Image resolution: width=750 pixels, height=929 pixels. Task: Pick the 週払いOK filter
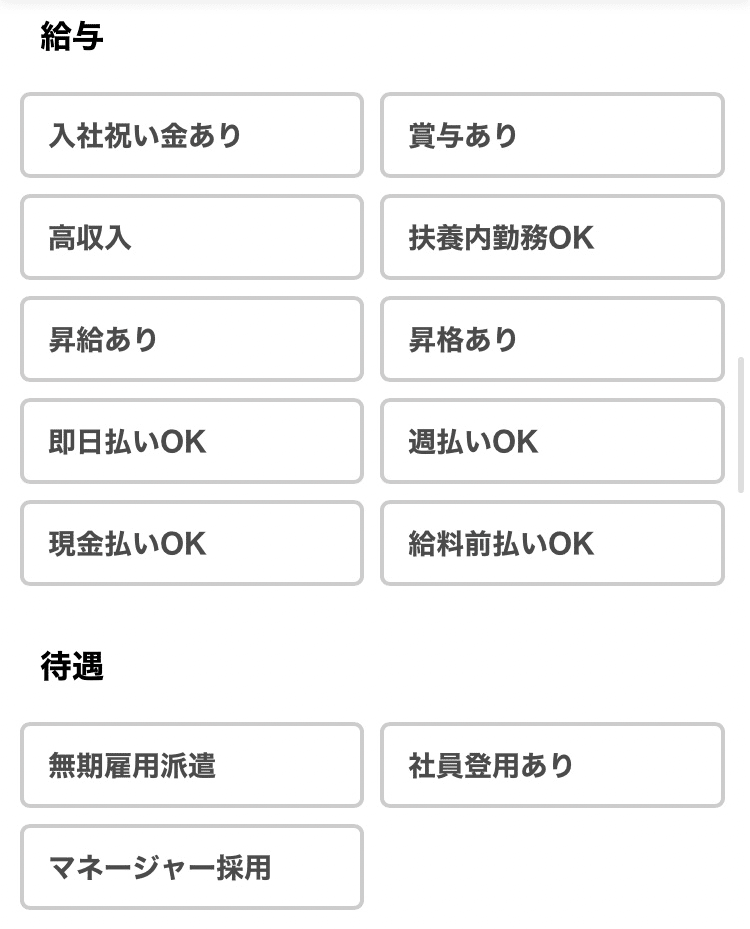point(551,441)
